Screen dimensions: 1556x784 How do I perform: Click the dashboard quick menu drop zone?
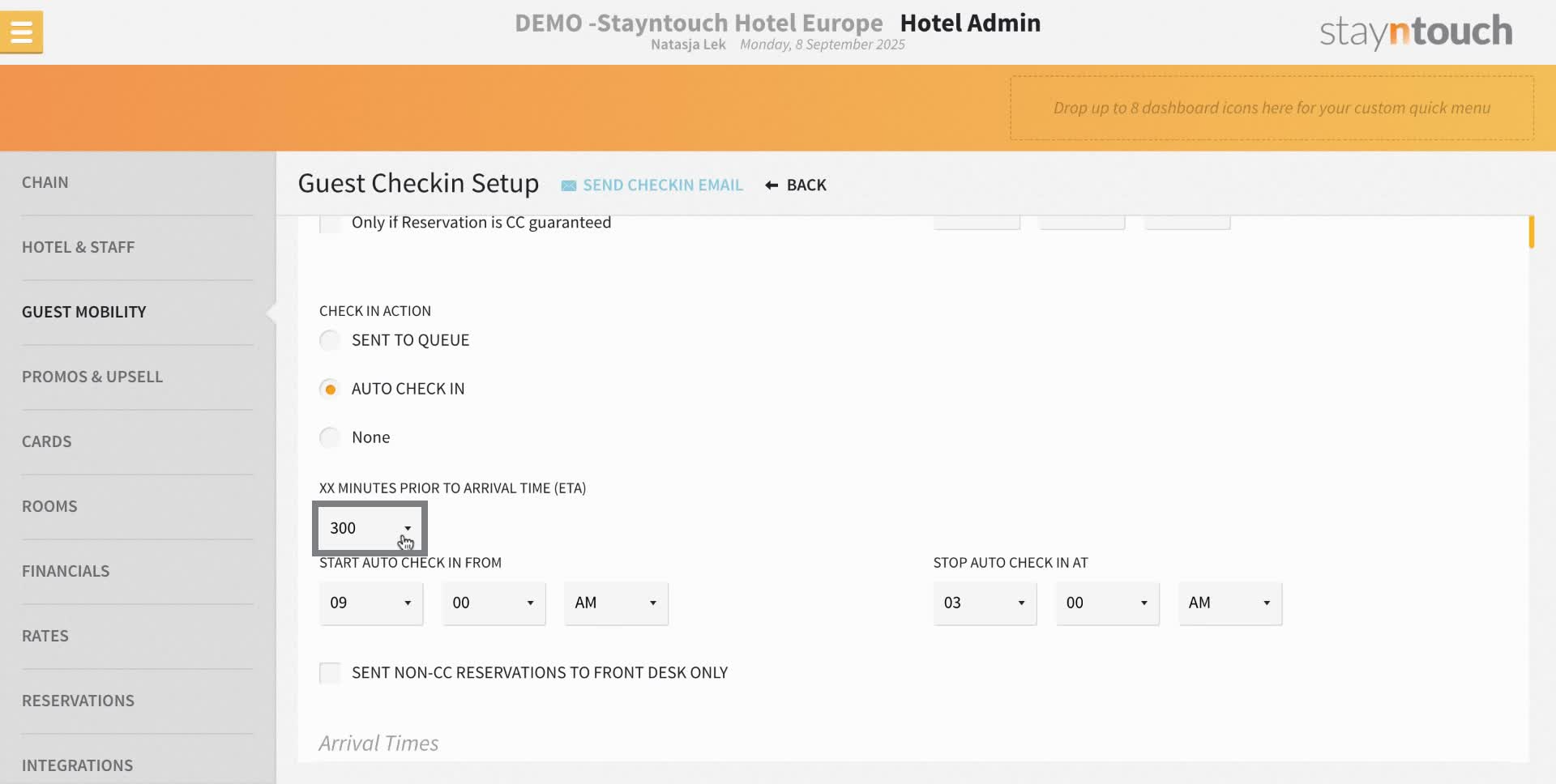coord(1272,108)
